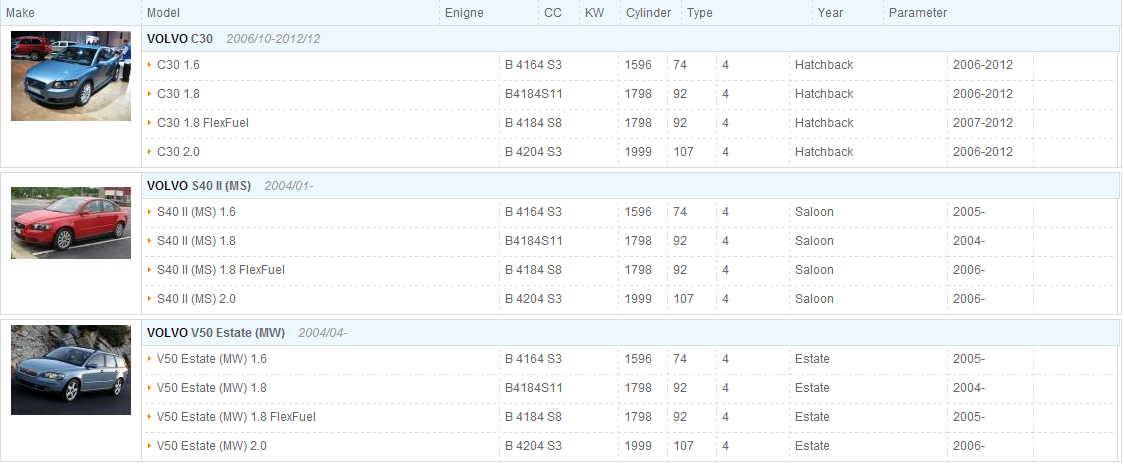Click the arrow icon next to V50 Estate (MW) 2.0

(x=150, y=446)
